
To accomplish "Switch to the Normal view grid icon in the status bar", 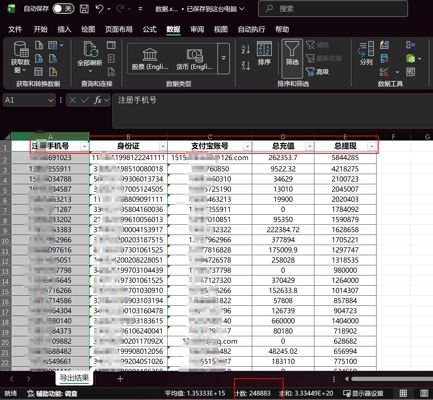I will (403, 393).
